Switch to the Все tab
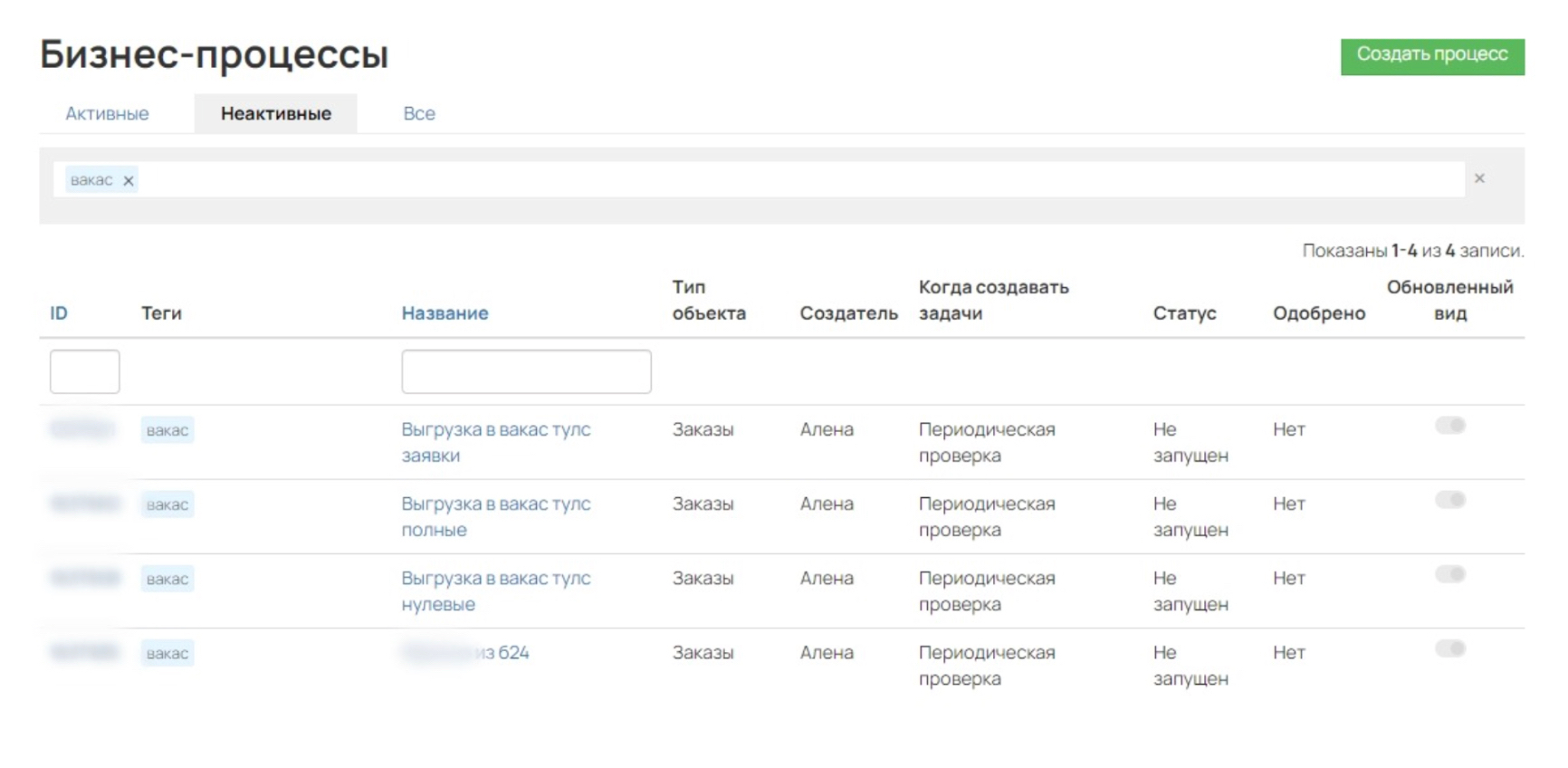Screen dimensions: 1568x768 [x=419, y=113]
